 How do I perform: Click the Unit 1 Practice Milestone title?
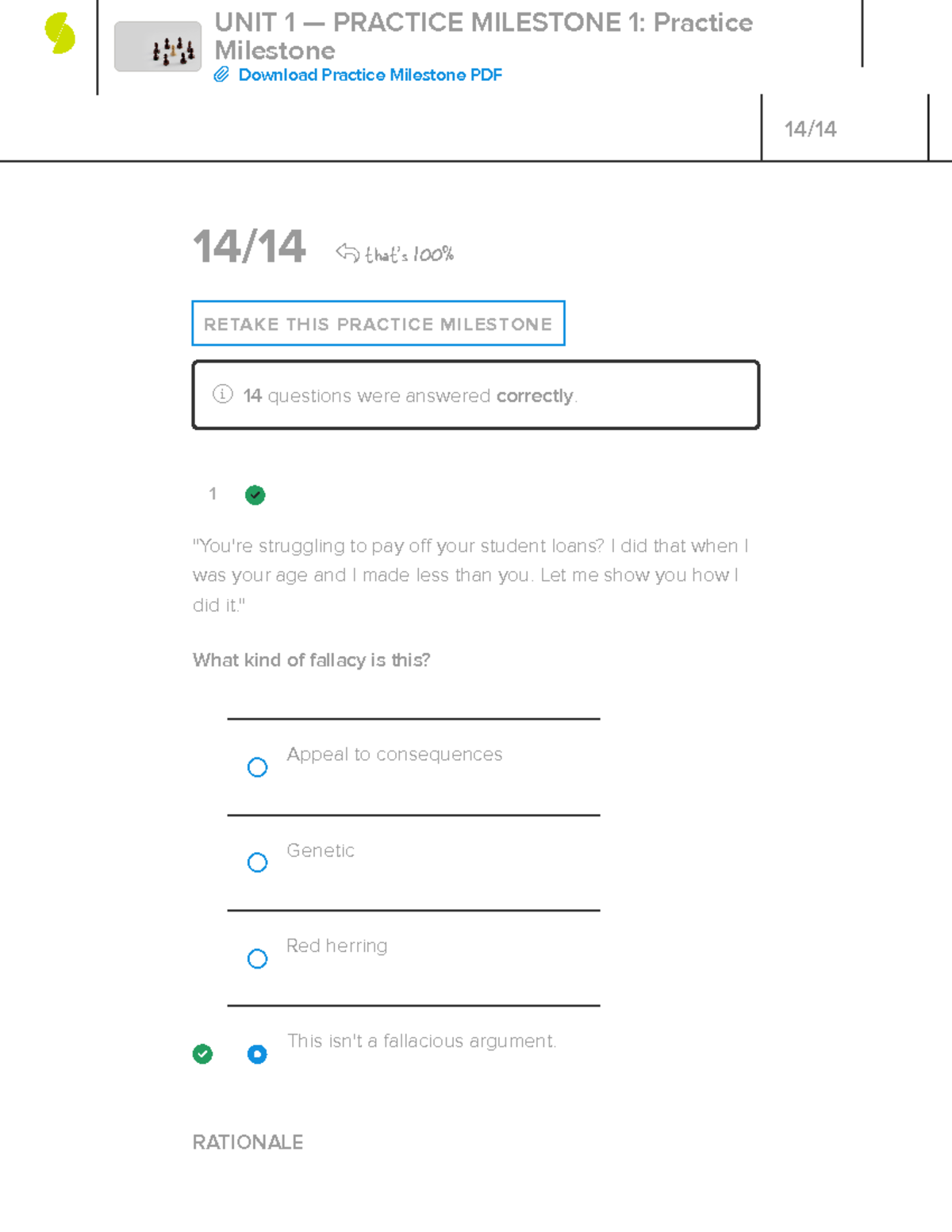(x=483, y=36)
